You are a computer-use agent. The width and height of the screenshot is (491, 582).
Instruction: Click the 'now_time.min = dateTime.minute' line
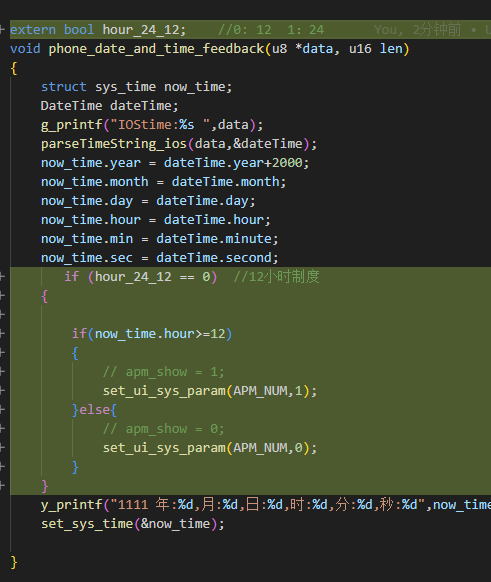160,239
